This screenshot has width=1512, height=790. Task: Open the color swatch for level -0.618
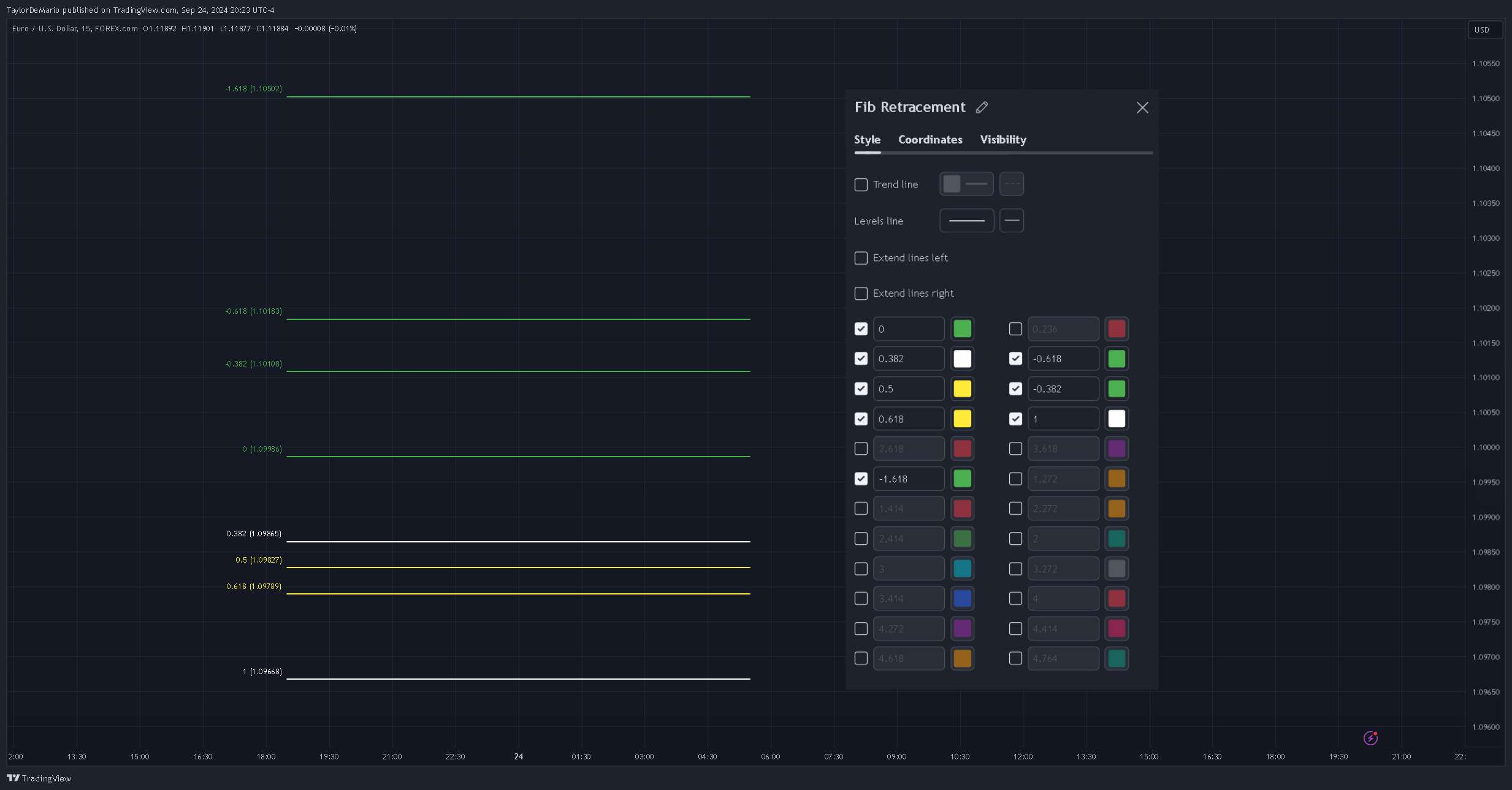point(1117,359)
